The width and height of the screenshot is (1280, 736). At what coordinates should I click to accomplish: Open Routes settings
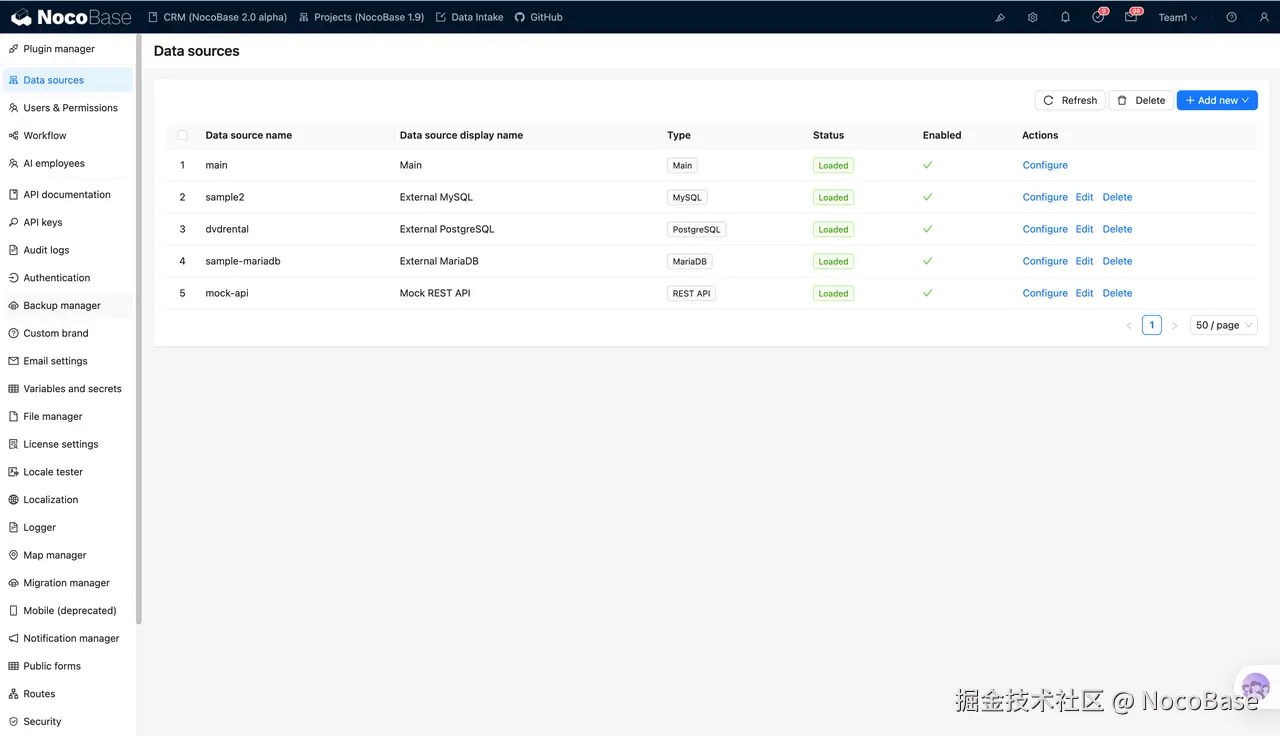point(68,694)
